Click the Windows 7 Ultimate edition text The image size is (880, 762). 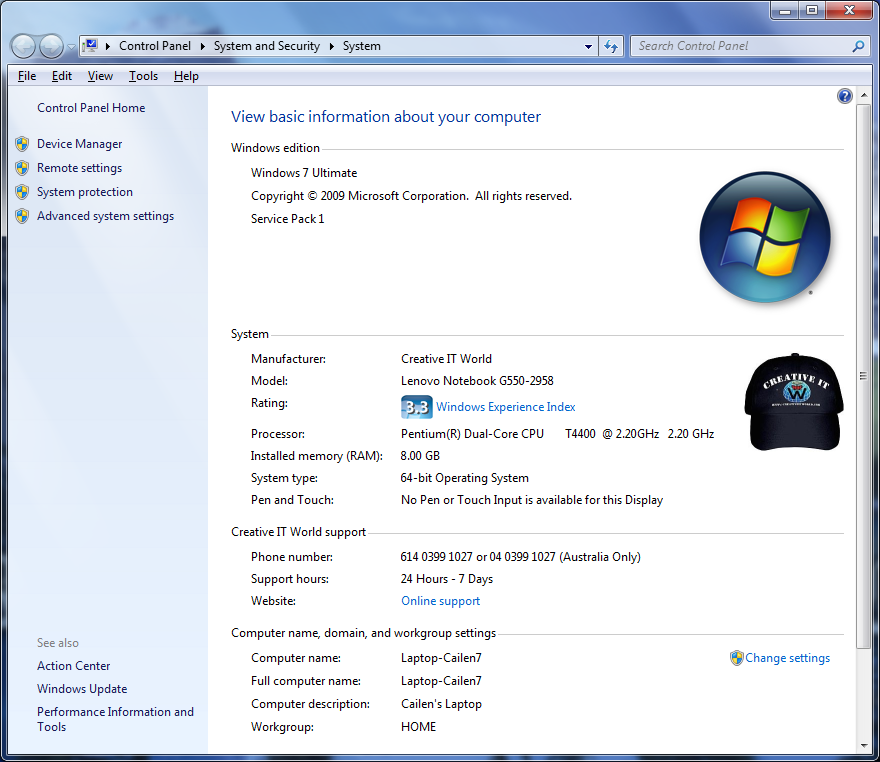[304, 173]
